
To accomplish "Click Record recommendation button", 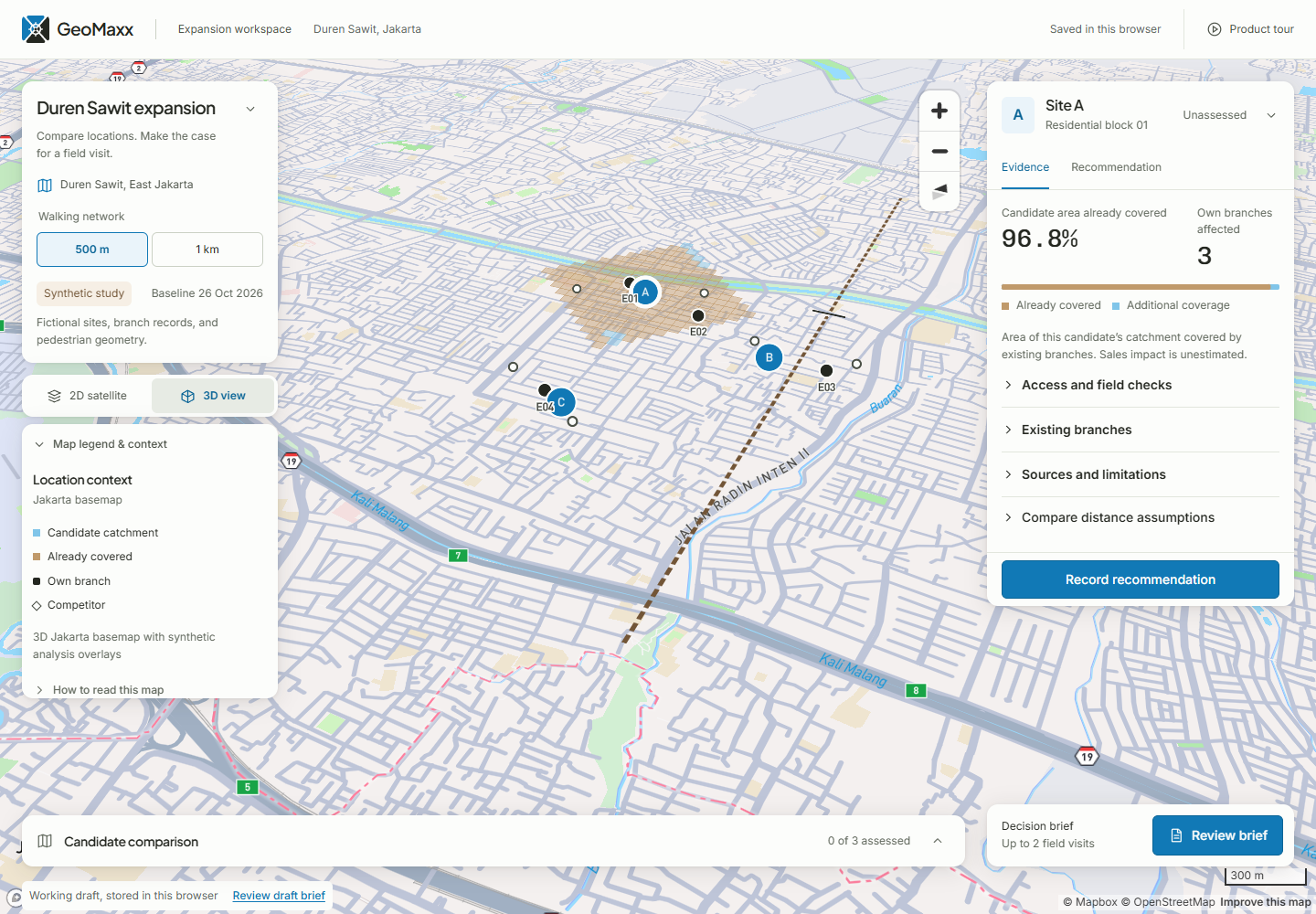I will click(x=1141, y=579).
